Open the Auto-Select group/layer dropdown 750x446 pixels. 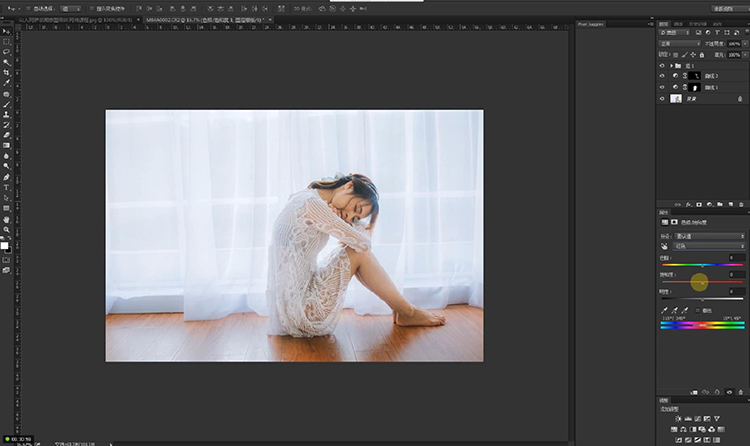(x=71, y=9)
